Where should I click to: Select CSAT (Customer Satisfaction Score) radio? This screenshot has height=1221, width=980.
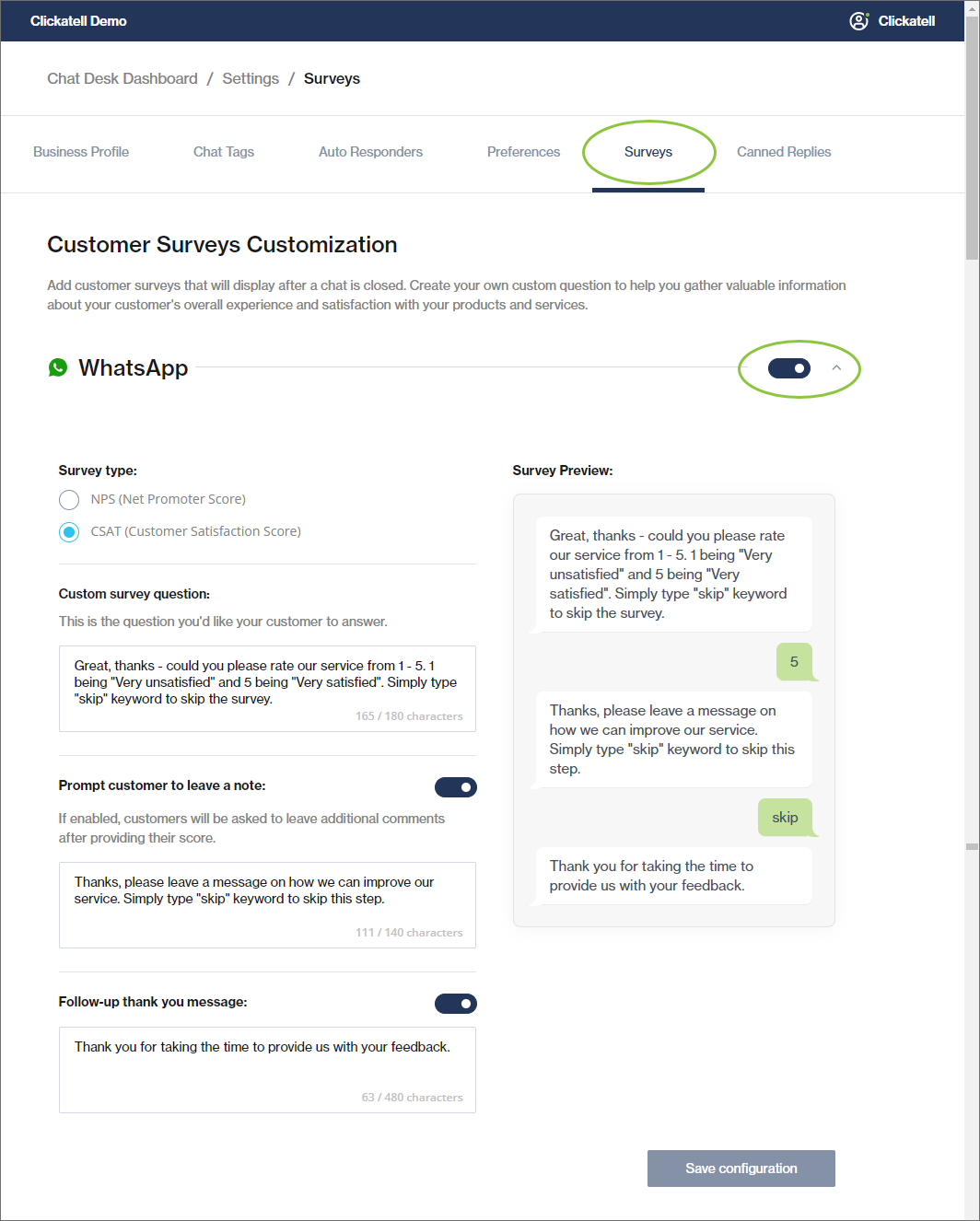(x=69, y=531)
